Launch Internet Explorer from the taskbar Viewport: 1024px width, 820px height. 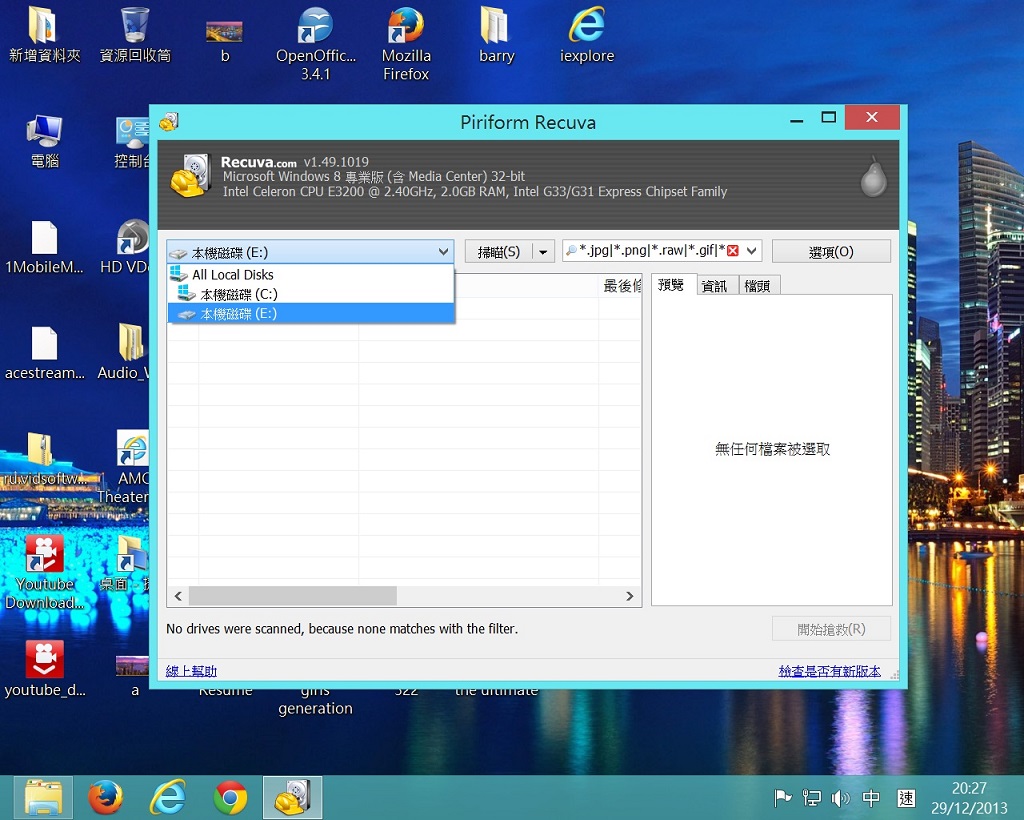(x=168, y=797)
